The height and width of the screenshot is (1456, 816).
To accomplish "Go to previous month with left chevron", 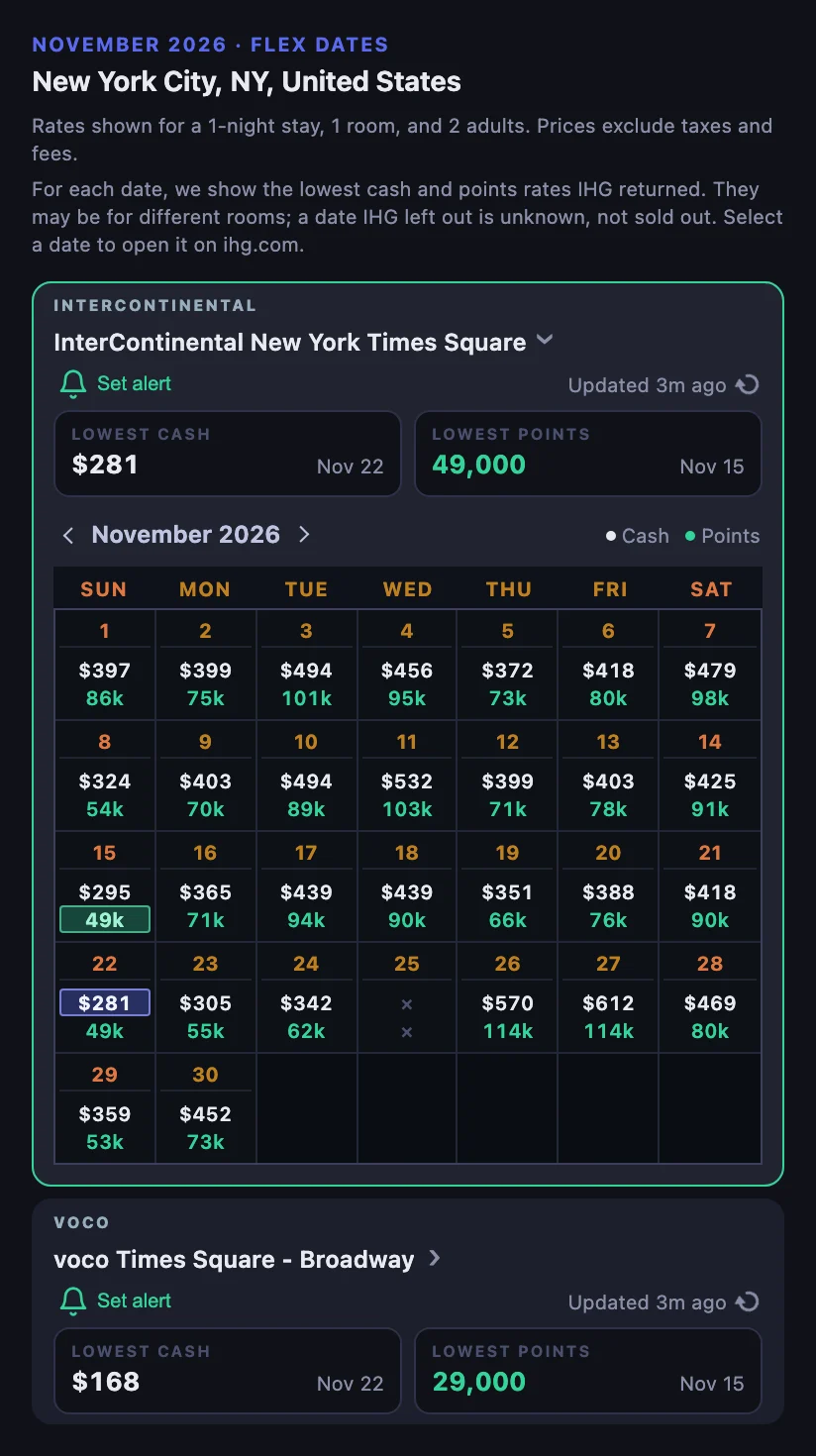I will click(68, 535).
